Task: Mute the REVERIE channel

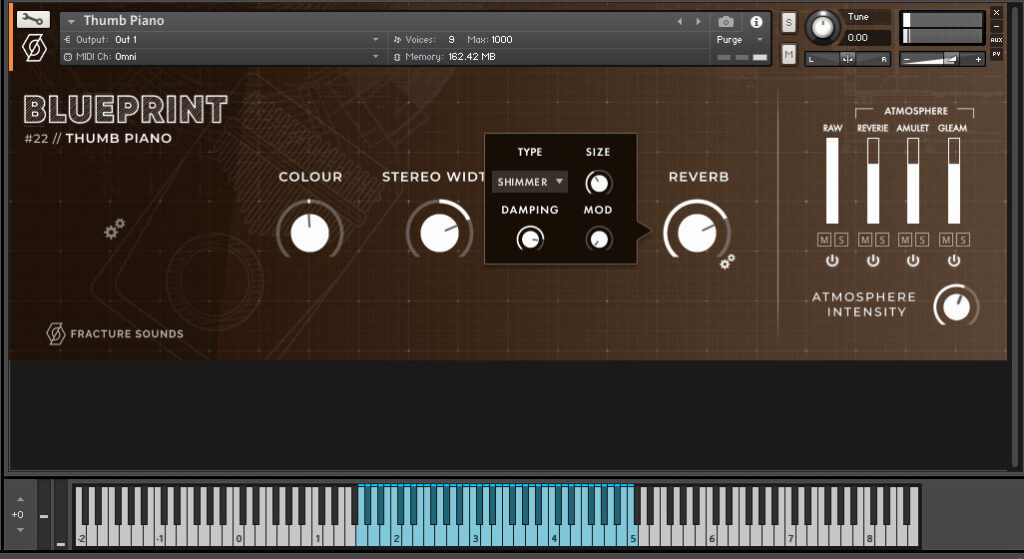Action: (865, 240)
